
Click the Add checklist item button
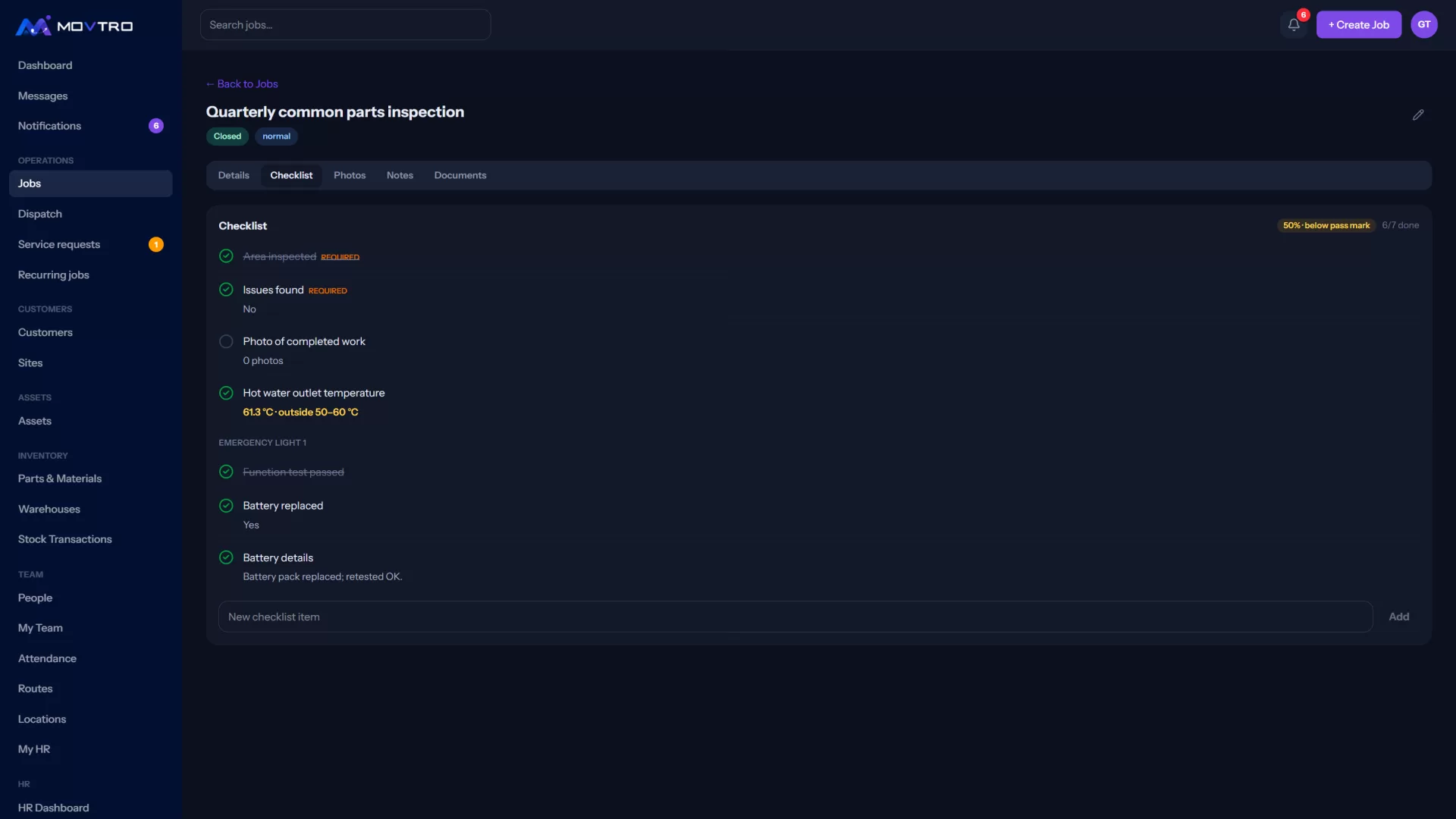[x=1399, y=617]
